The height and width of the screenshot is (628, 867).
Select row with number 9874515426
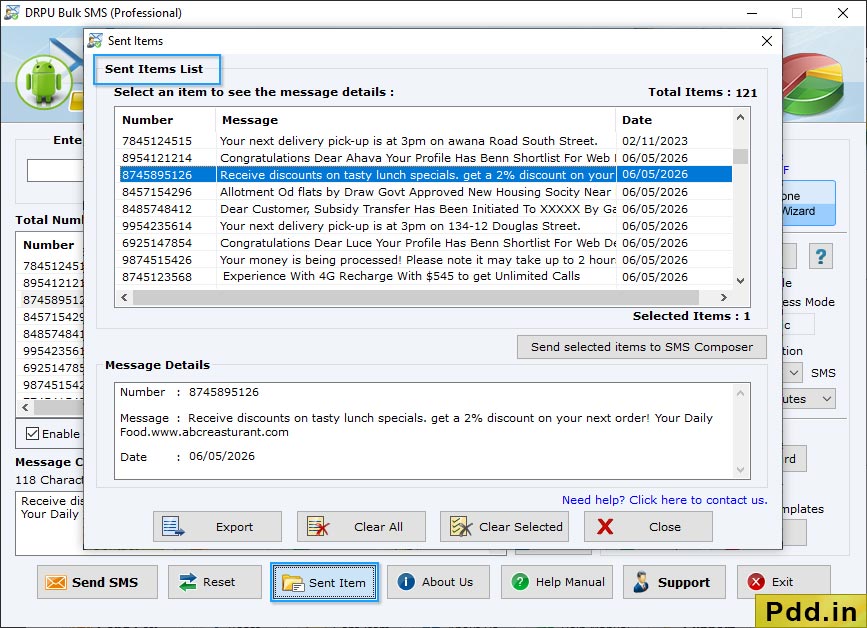pos(426,260)
